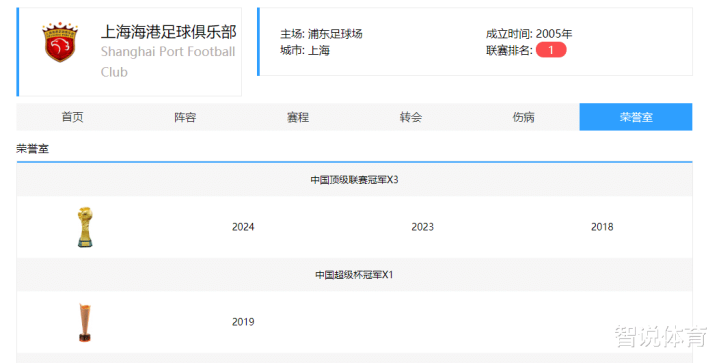719x363 pixels.
Task: Click the 城市: 上海 text
Action: [305, 50]
